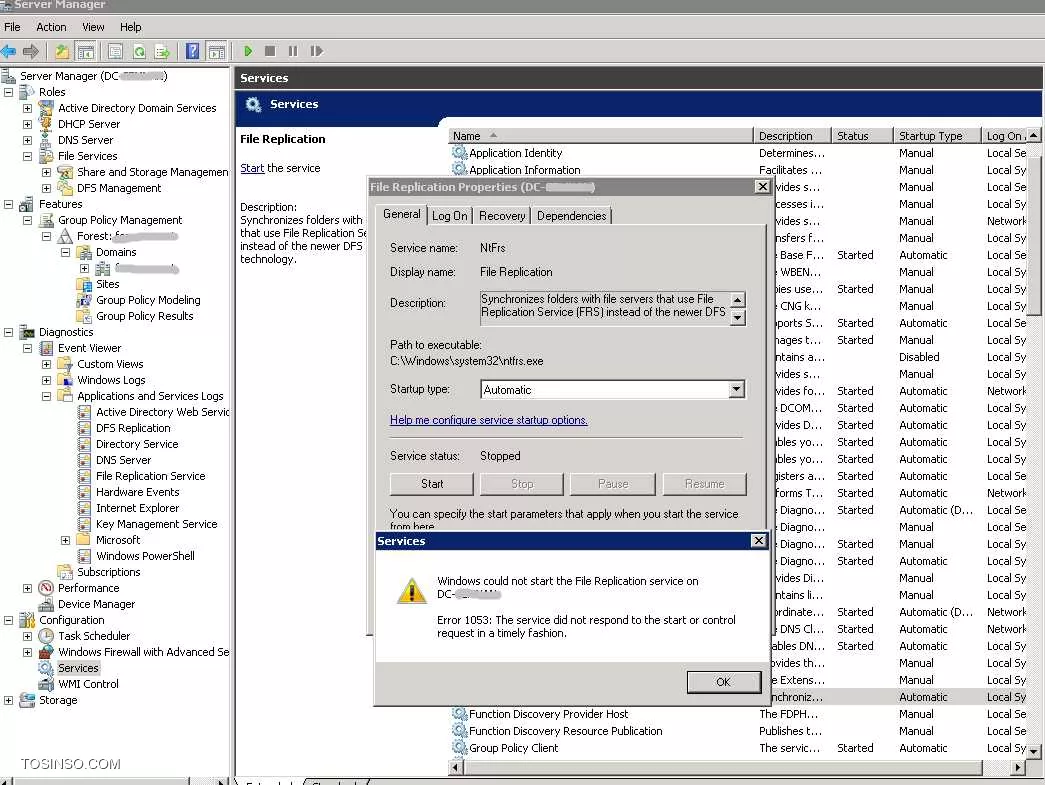
Task: Select Performance icon in the tree
Action: click(46, 588)
